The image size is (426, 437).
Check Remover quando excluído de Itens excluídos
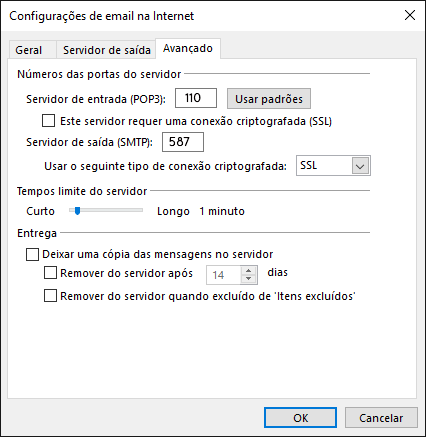pos(50,296)
